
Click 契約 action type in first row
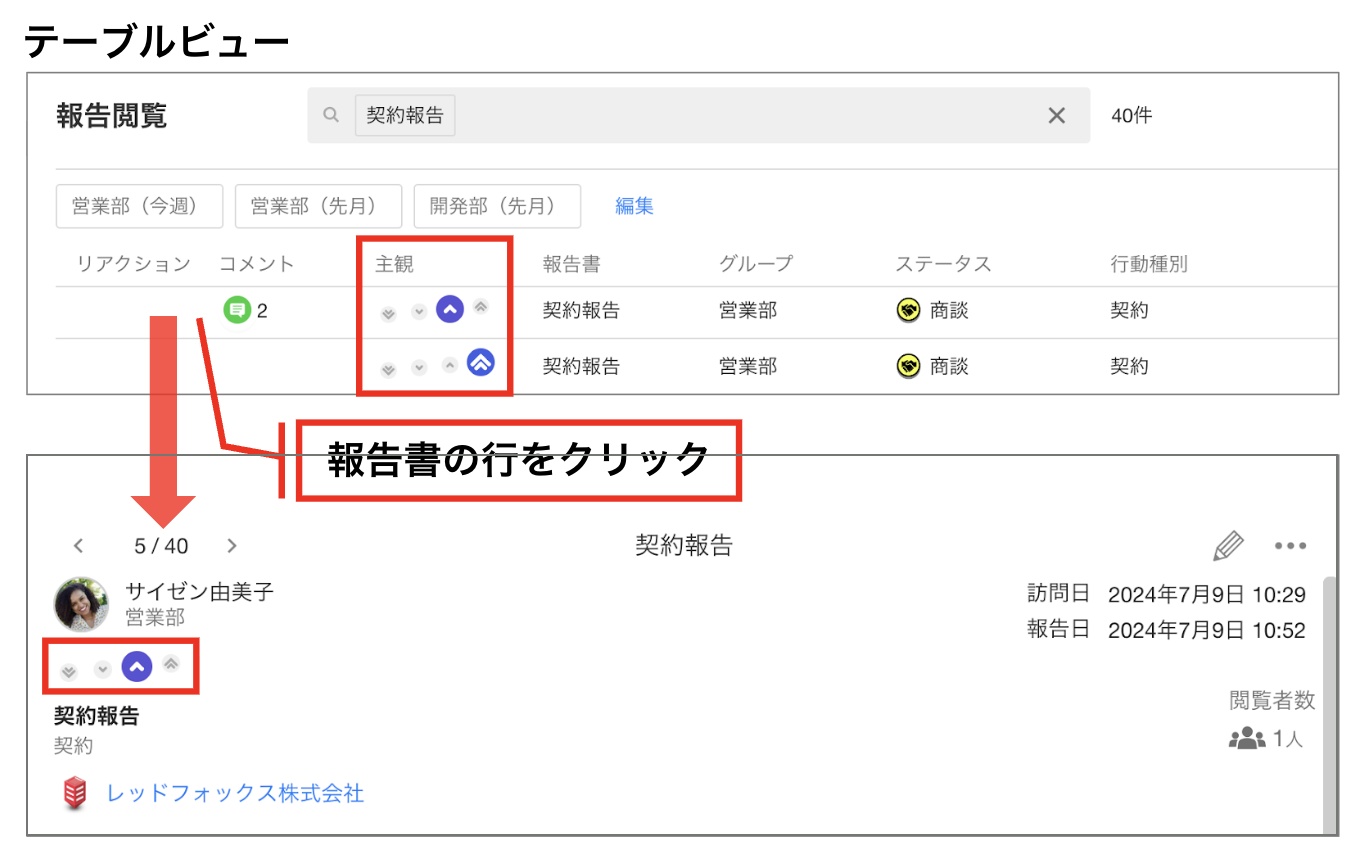coord(1129,310)
